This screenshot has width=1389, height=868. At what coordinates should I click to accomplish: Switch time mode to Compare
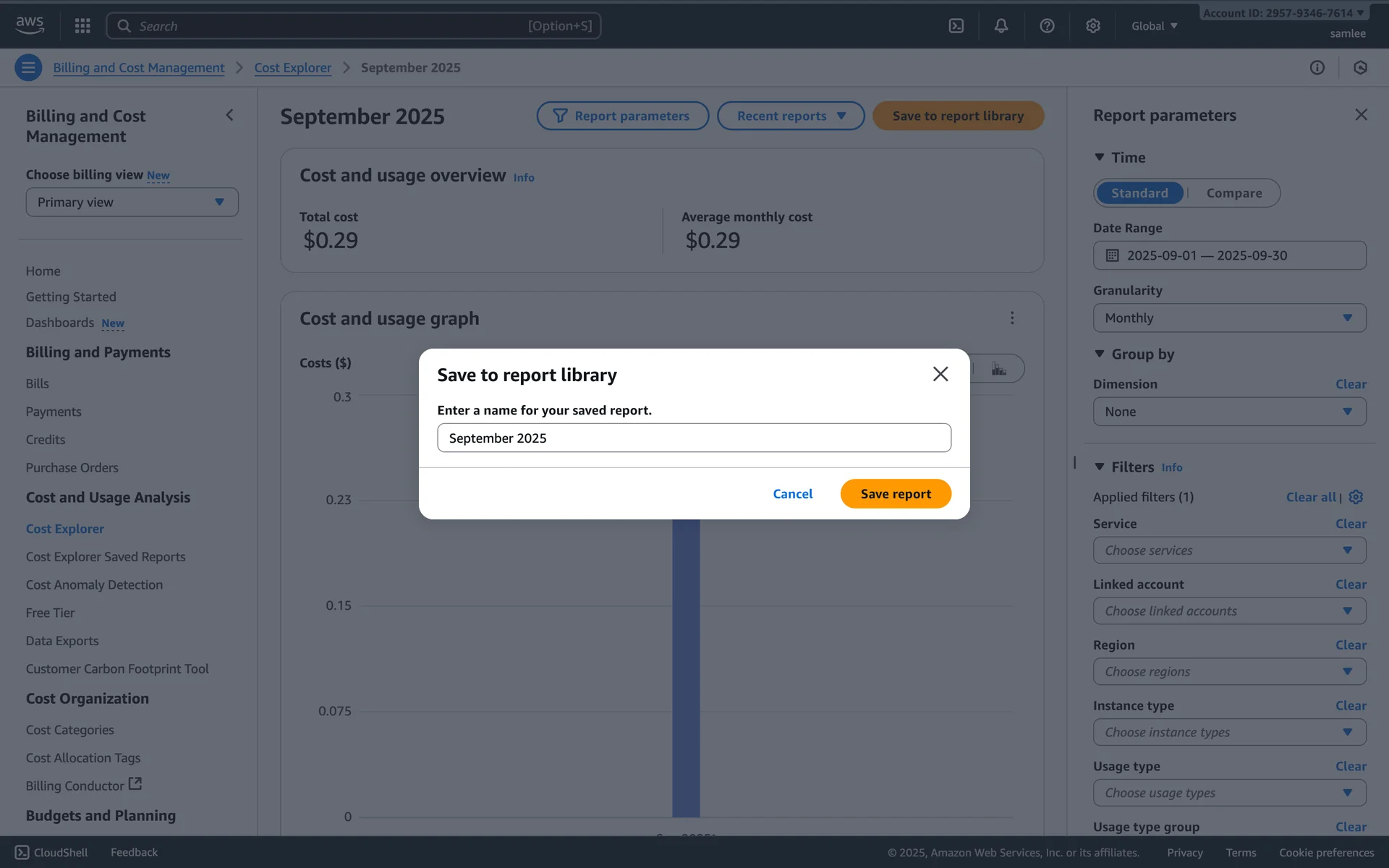(1233, 193)
